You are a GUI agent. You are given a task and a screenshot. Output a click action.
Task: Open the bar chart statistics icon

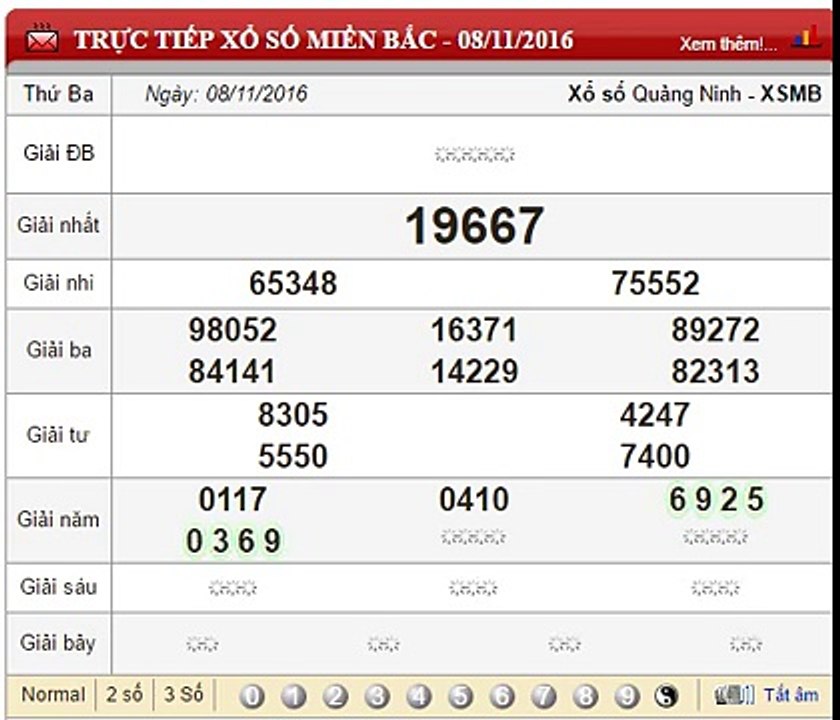click(807, 37)
